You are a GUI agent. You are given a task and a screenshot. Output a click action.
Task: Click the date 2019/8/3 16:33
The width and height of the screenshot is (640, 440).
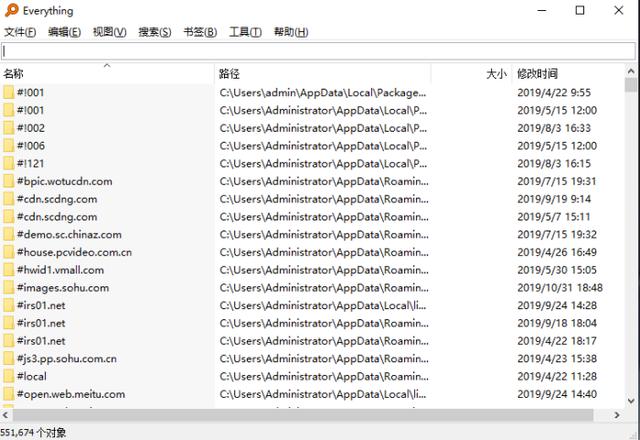pos(554,128)
